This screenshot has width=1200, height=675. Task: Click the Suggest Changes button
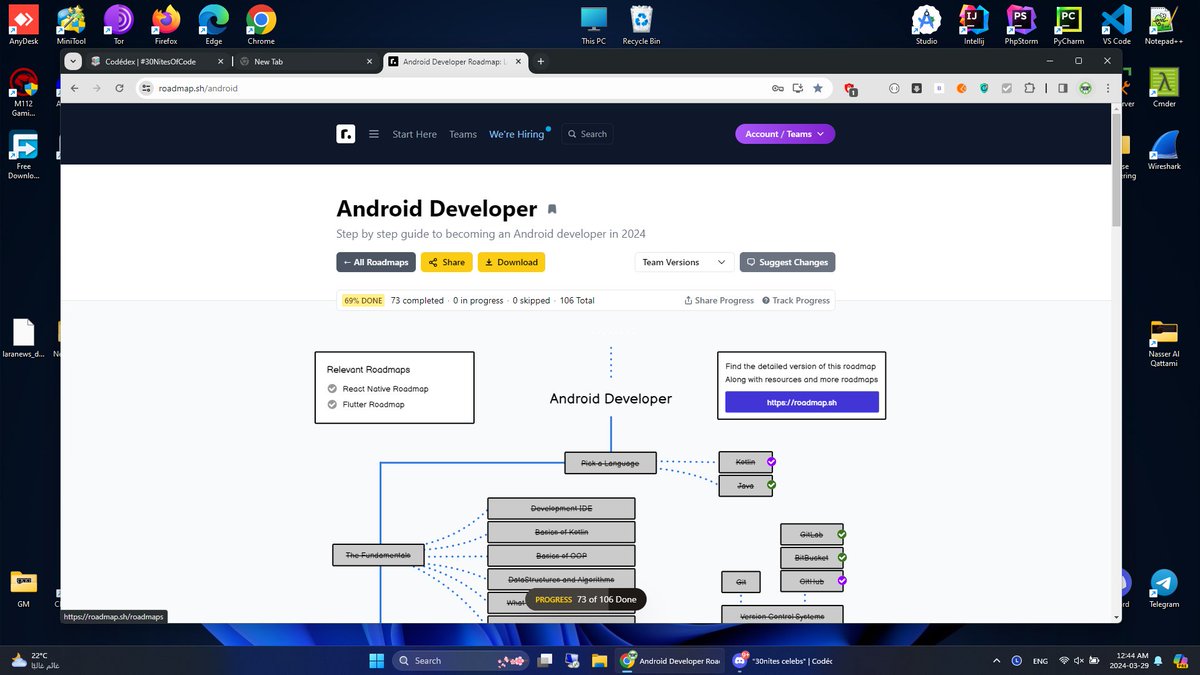[x=787, y=262]
